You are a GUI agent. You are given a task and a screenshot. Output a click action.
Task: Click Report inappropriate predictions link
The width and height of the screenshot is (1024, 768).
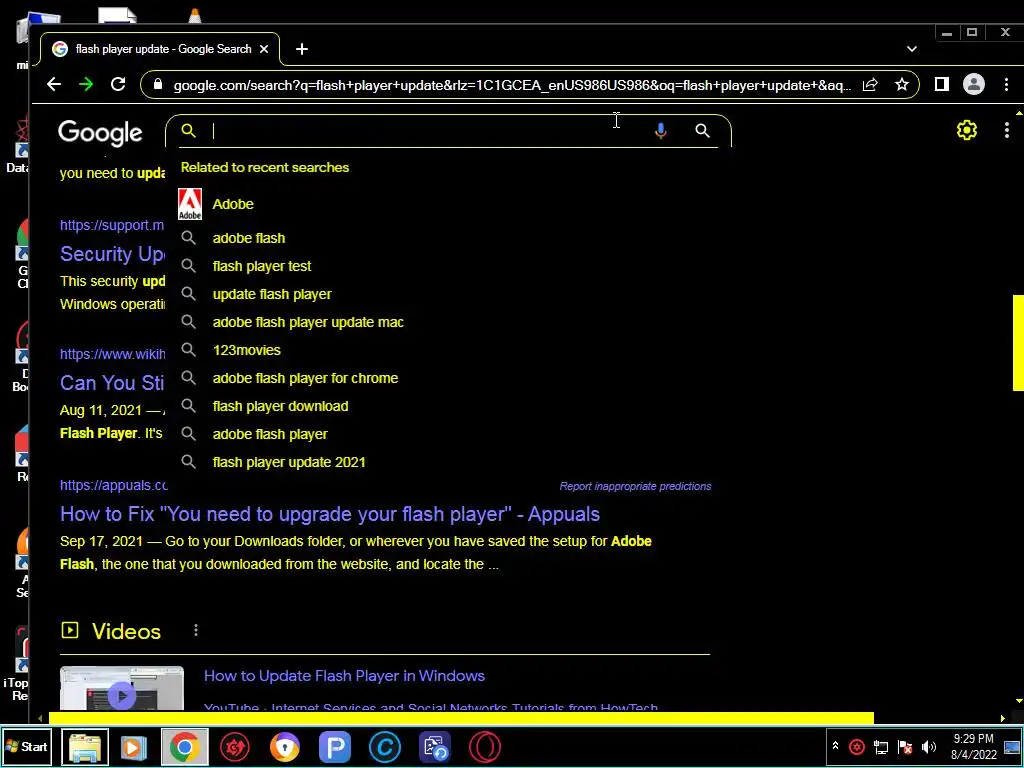click(x=635, y=487)
